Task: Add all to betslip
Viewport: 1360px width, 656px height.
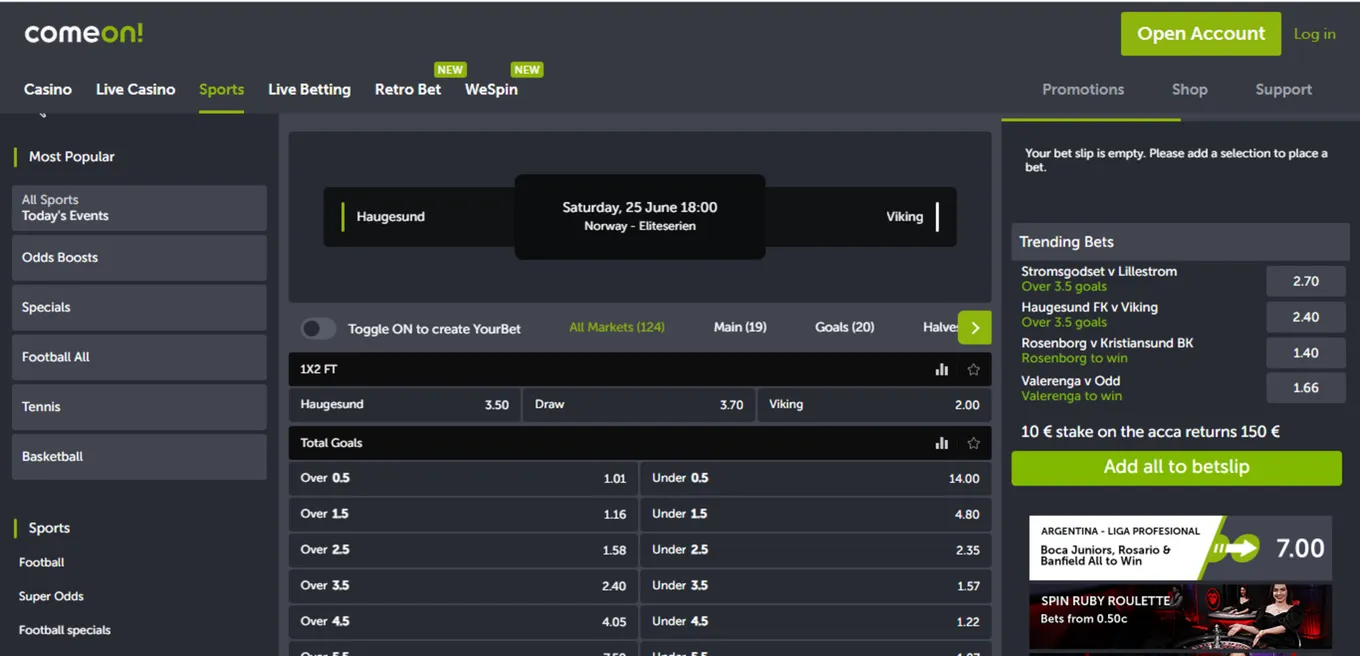Action: tap(1176, 468)
